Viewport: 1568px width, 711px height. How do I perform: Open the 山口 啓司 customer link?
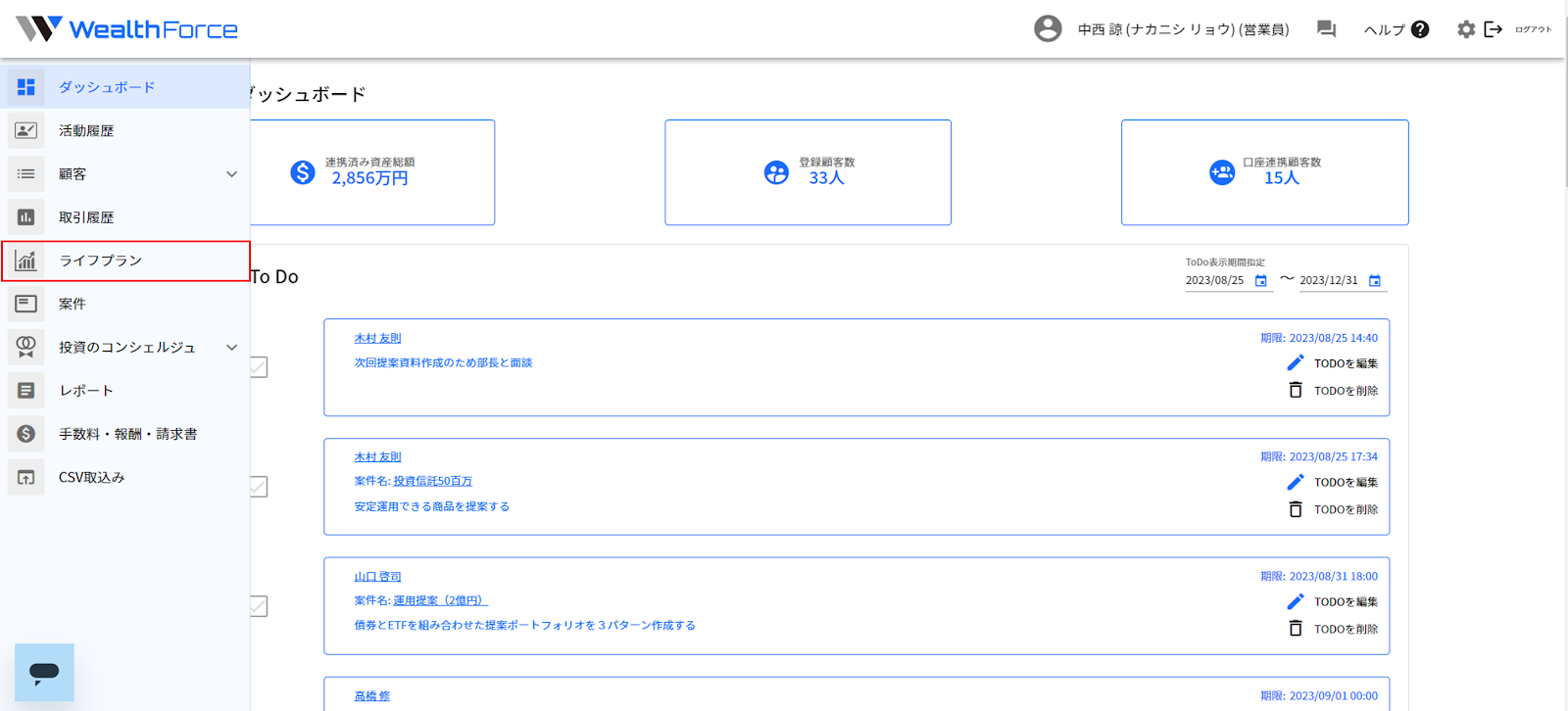[377, 577]
